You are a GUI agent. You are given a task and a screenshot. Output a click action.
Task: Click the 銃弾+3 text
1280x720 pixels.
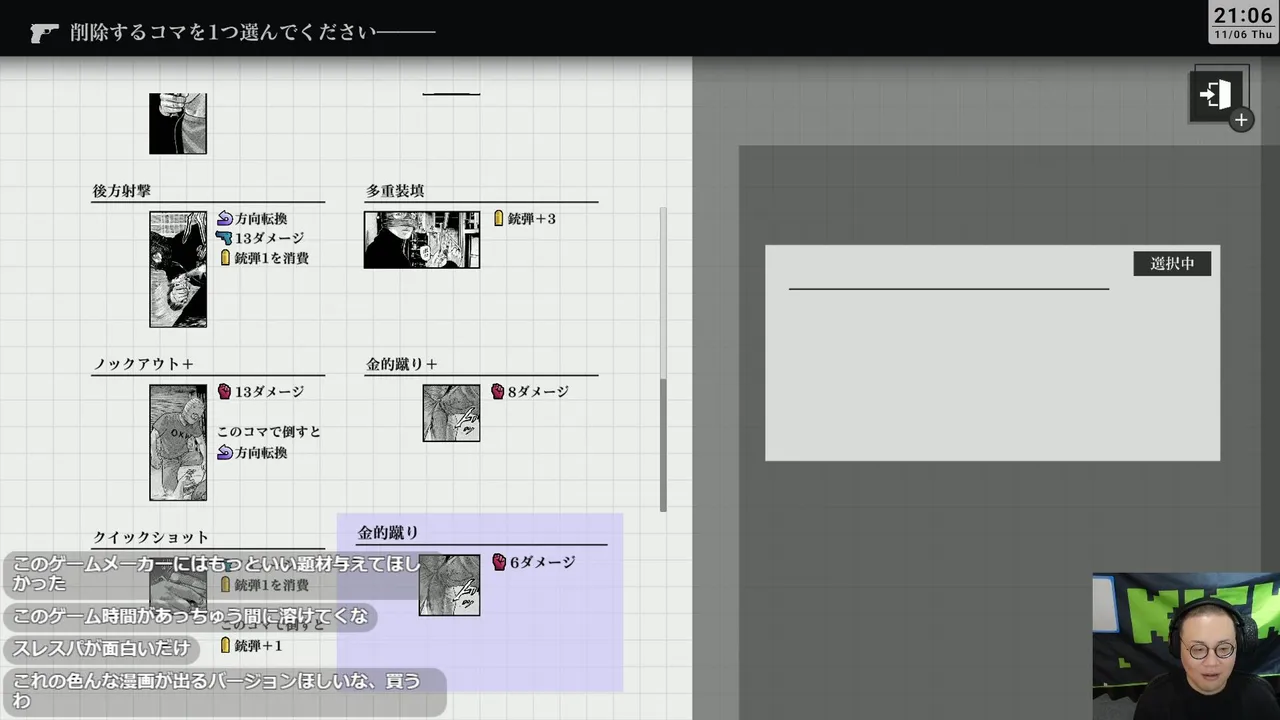[532, 218]
